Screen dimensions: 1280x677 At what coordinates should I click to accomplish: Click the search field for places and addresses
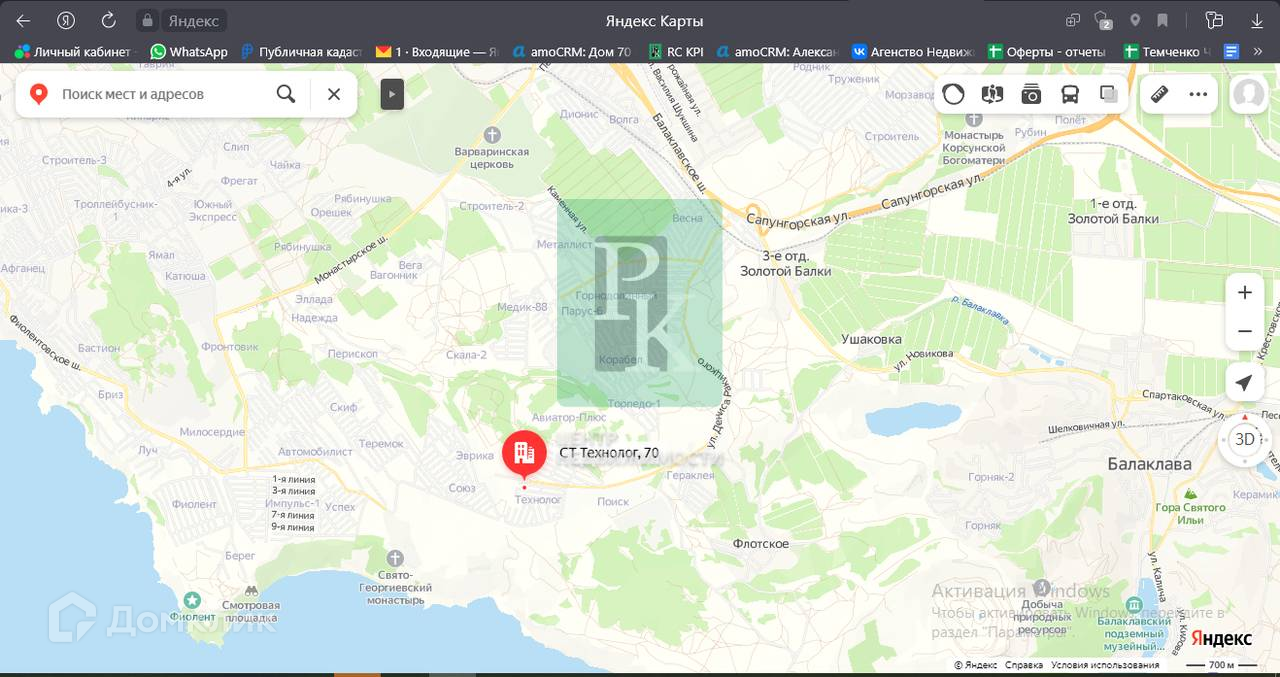click(x=160, y=94)
